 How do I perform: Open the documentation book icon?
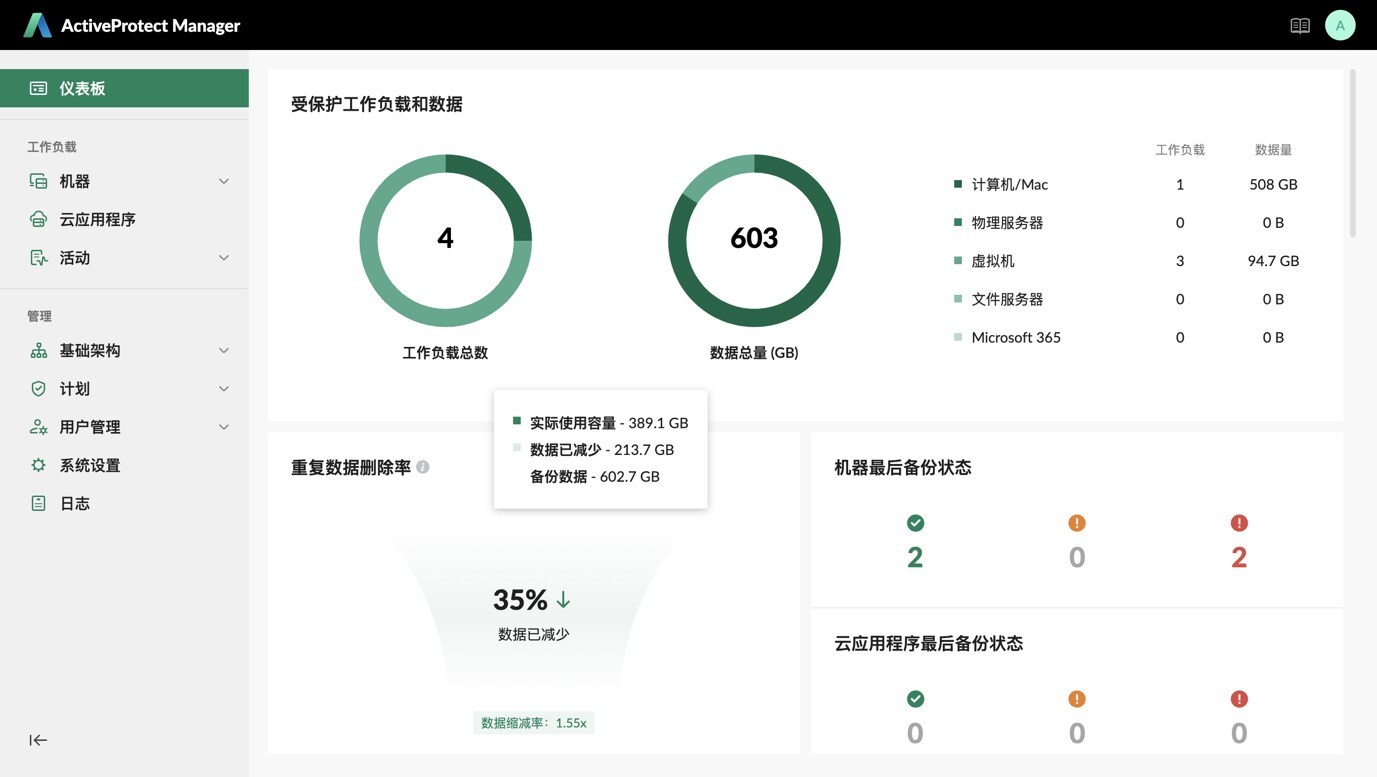[x=1299, y=26]
